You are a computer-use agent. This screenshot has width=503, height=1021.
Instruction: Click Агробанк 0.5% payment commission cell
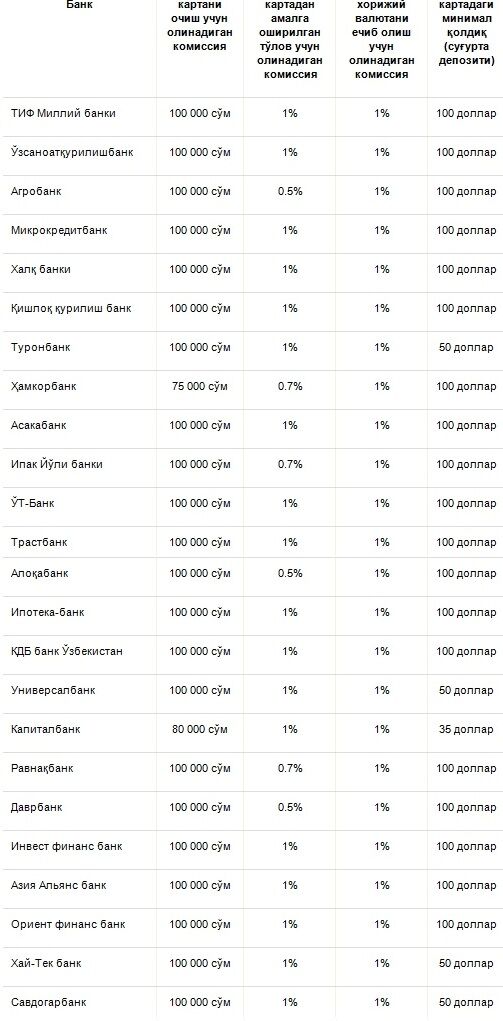pos(290,191)
